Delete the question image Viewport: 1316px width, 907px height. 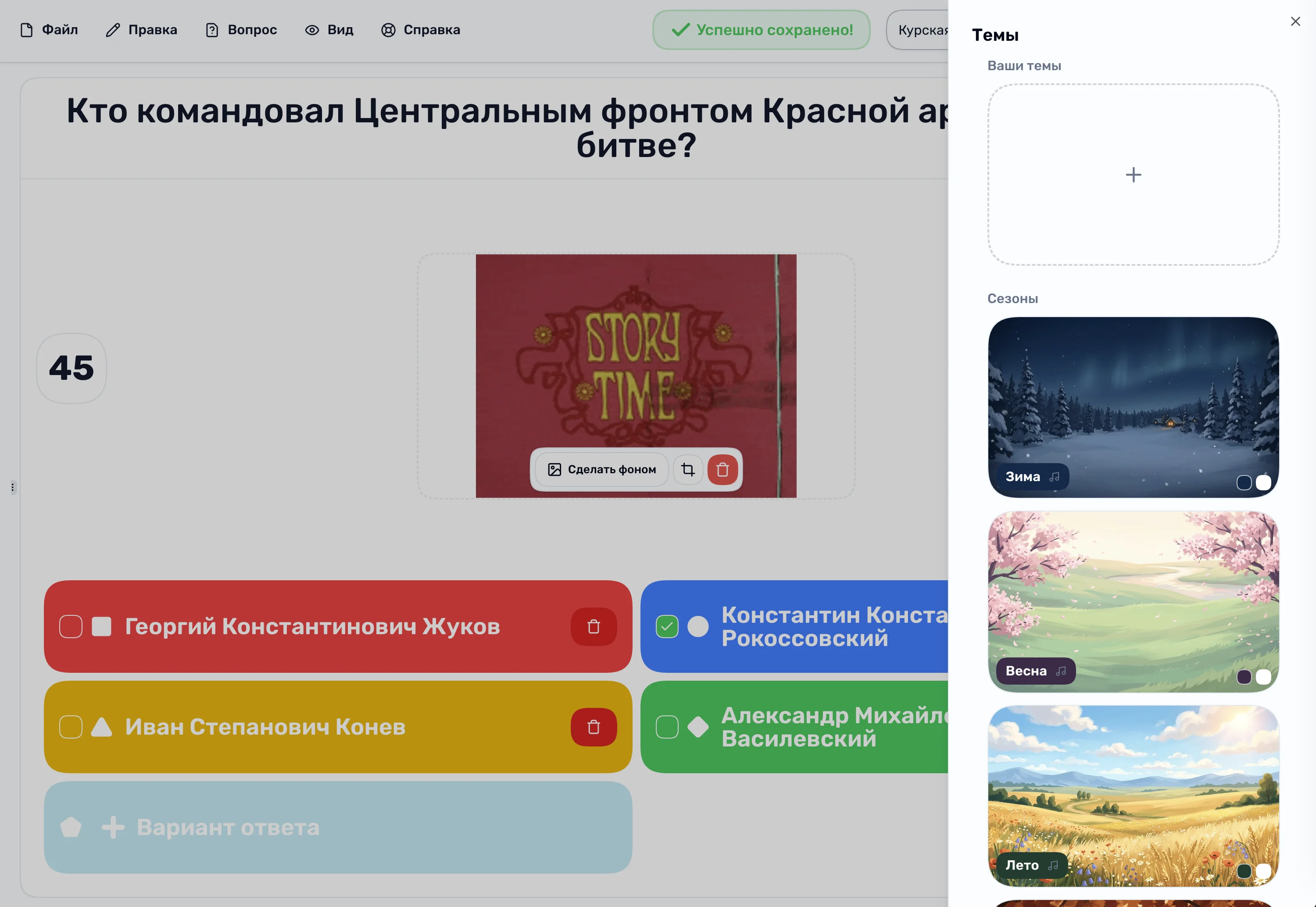click(722, 469)
